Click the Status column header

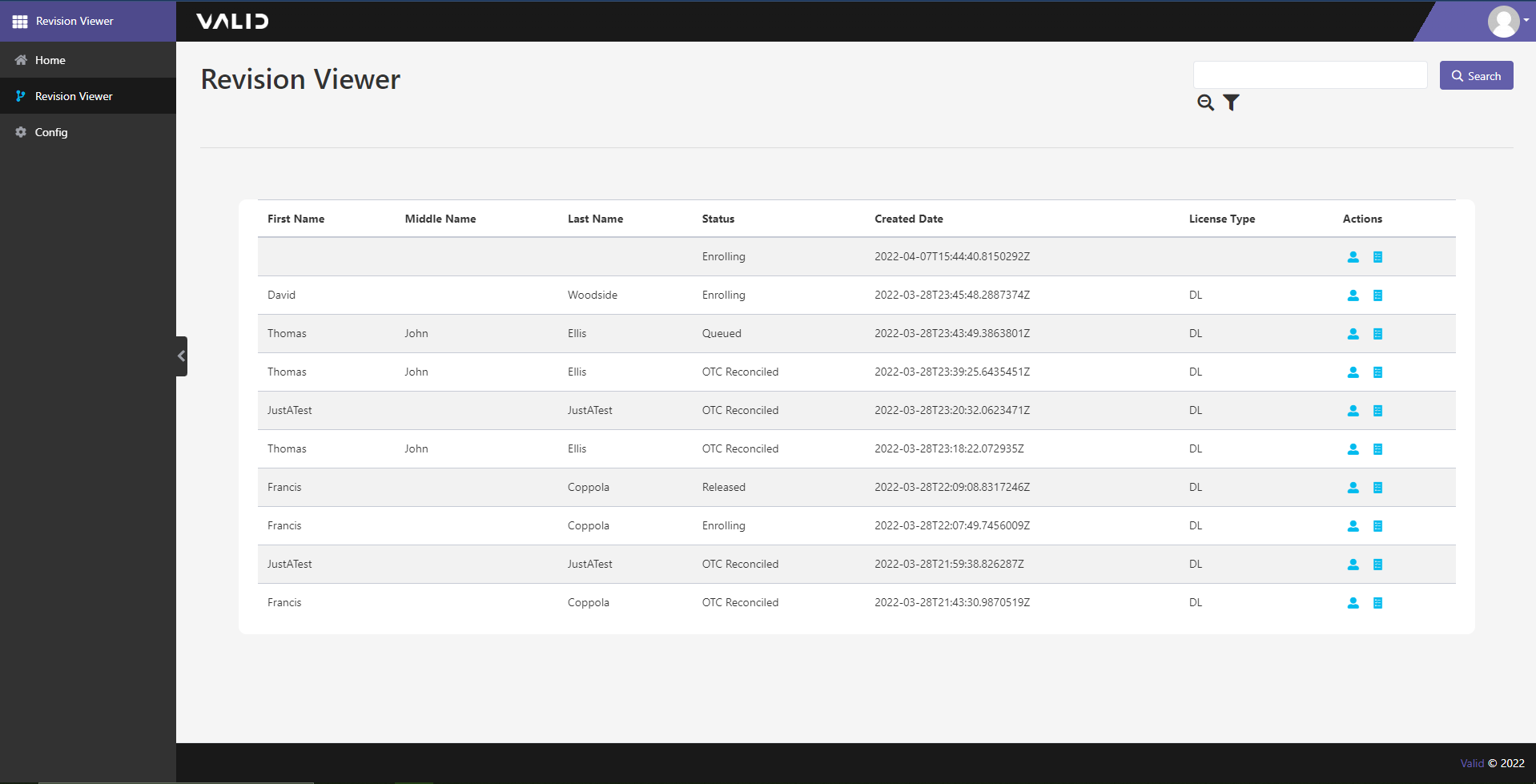[x=718, y=219]
